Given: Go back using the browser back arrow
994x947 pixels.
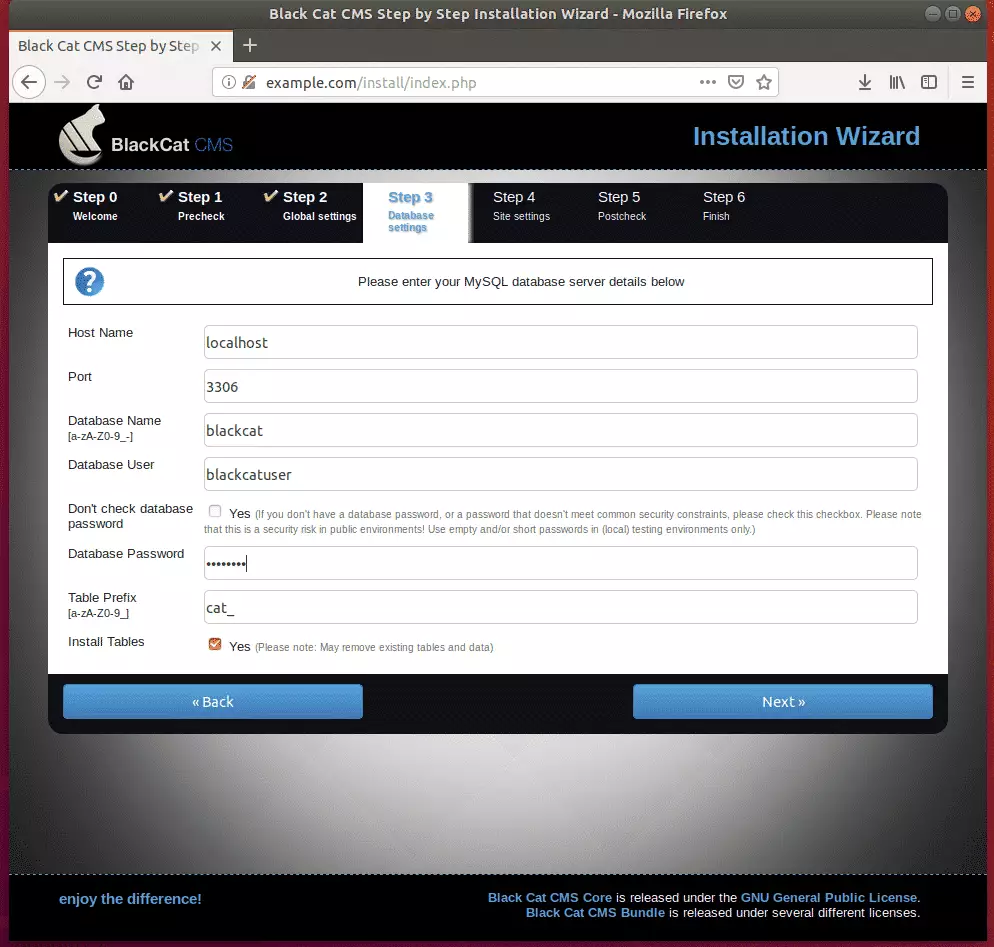Looking at the screenshot, I should [29, 82].
